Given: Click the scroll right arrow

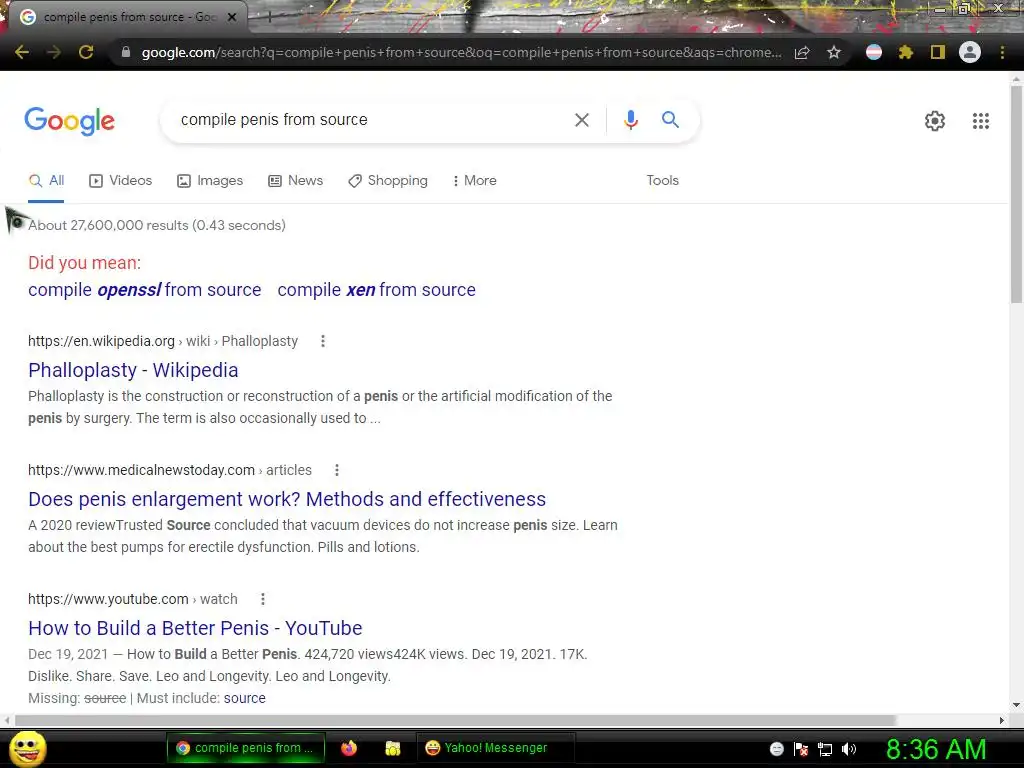Looking at the screenshot, I should [x=1002, y=720].
